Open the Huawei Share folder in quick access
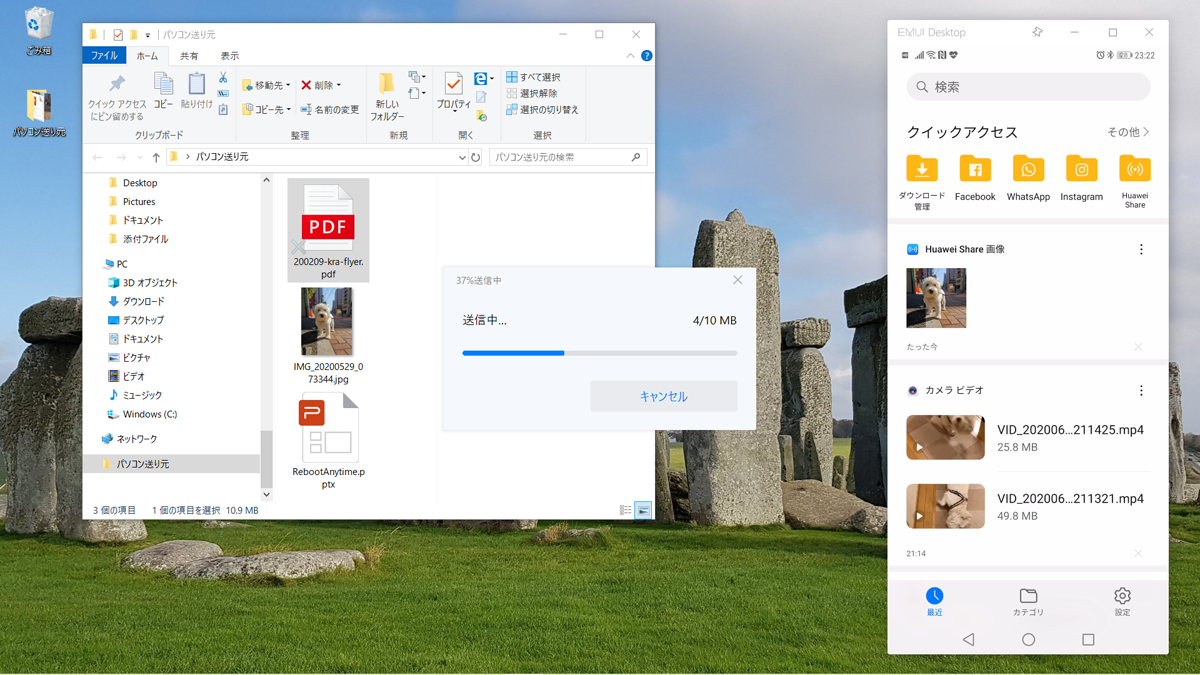1200x675 pixels. 1135,182
